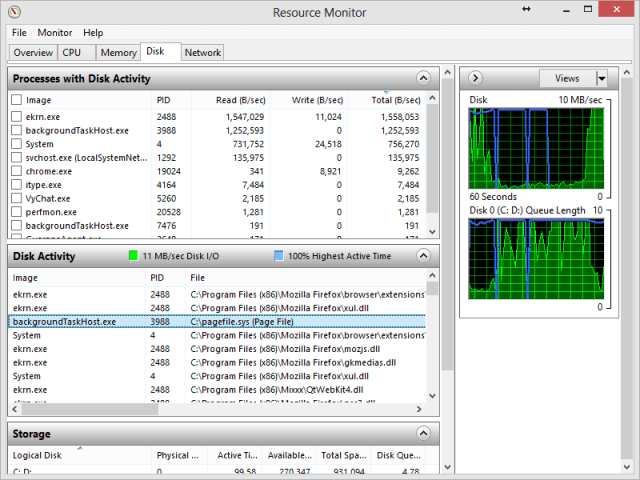The height and width of the screenshot is (480, 640).
Task: Click the Views button
Action: tap(567, 78)
